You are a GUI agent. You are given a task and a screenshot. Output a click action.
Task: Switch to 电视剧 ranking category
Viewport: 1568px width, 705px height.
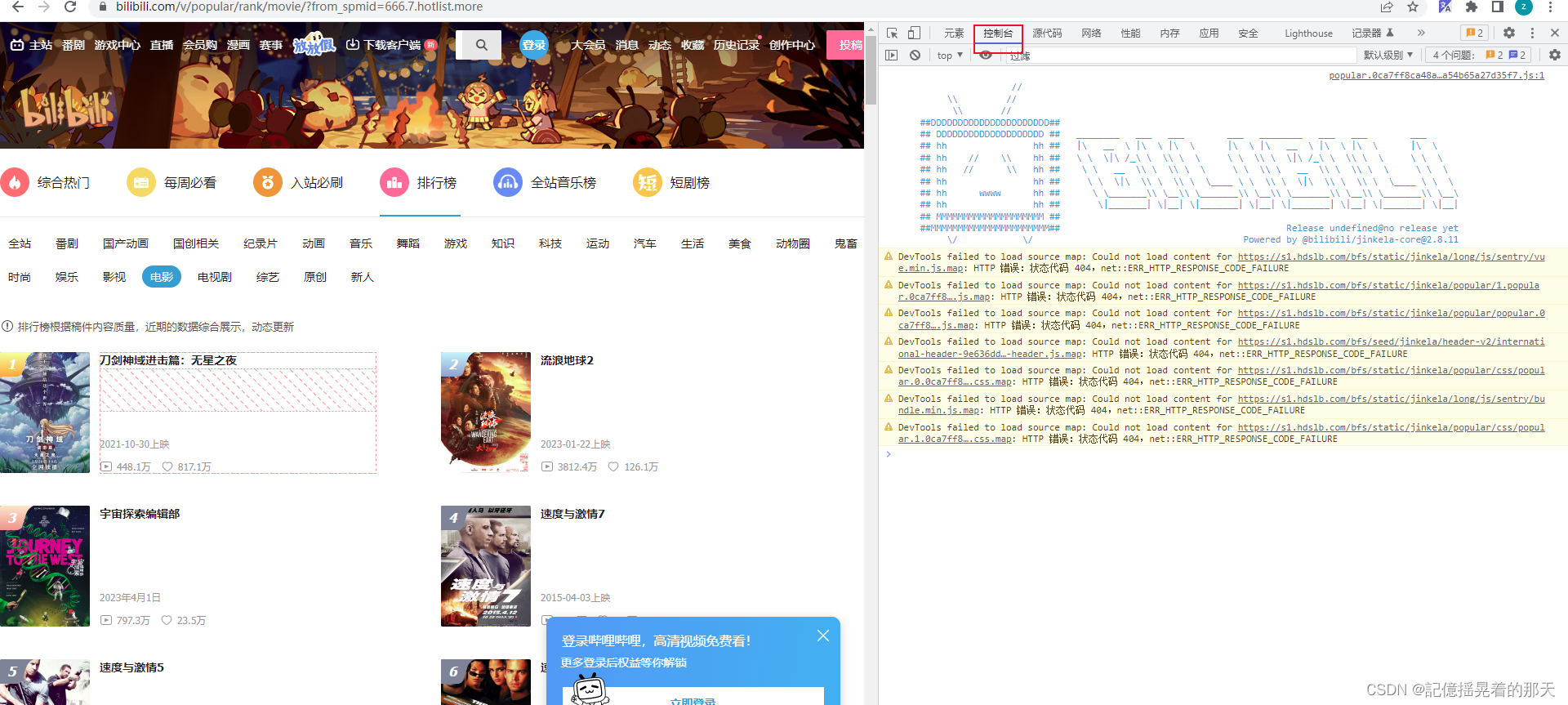point(215,277)
